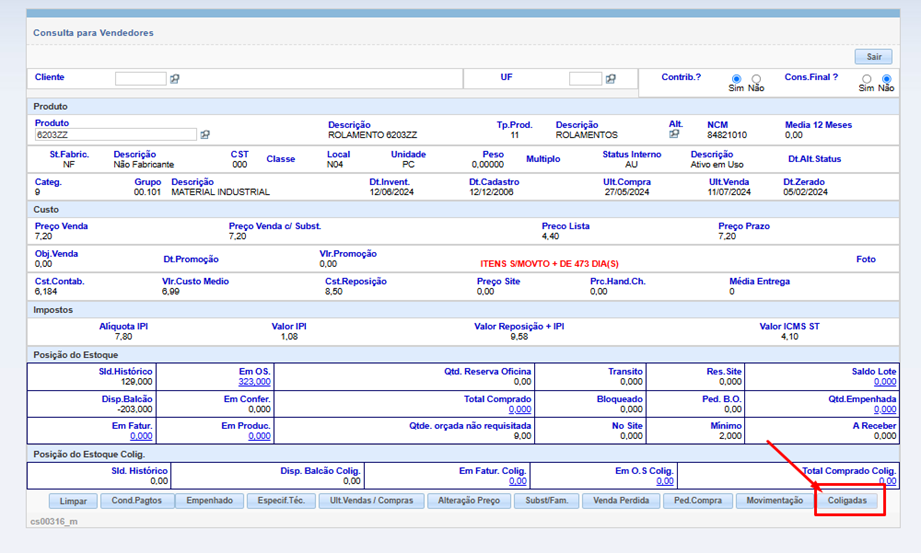Click the Alíquota IPI value 7,80

pos(123,337)
